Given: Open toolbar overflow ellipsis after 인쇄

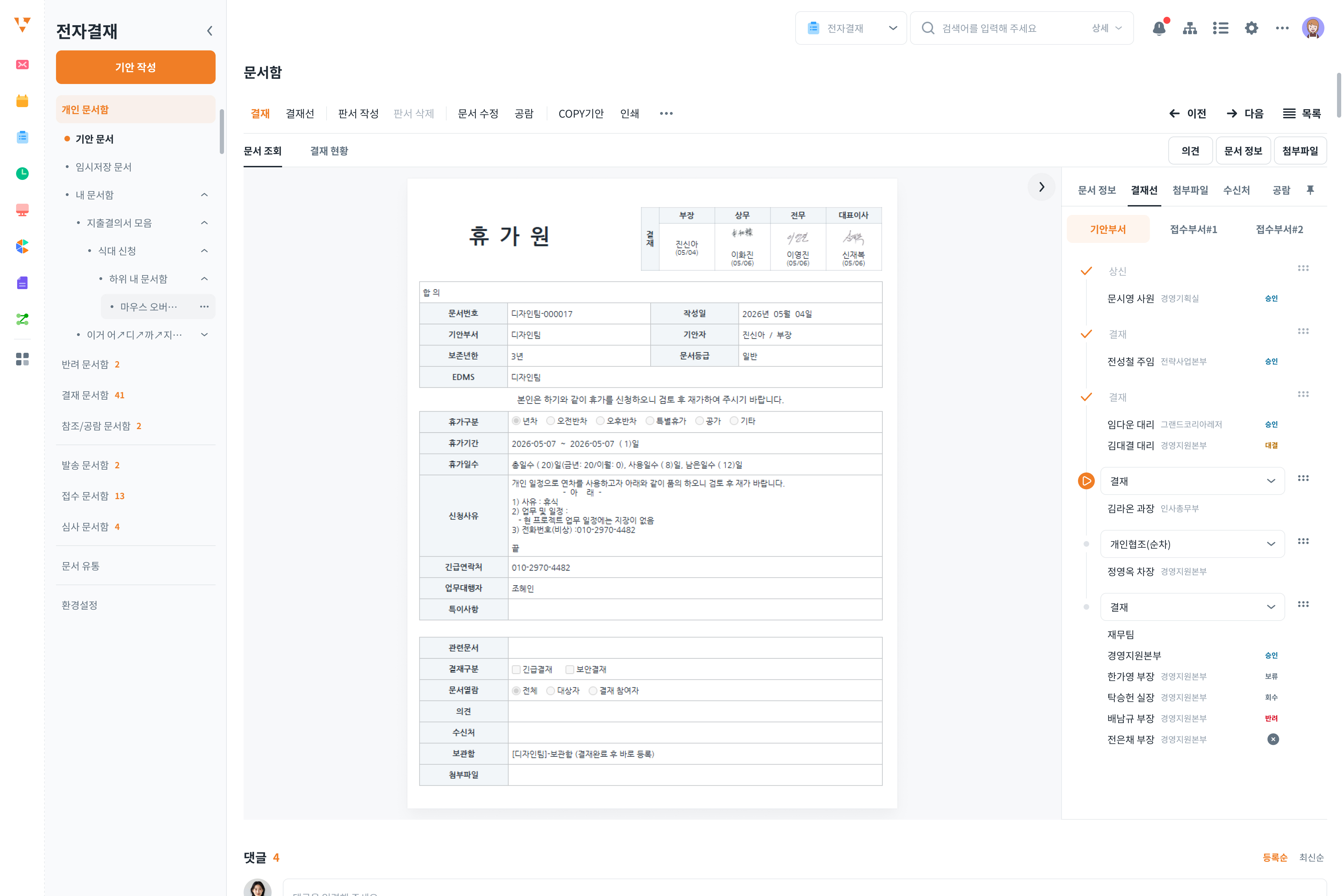Looking at the screenshot, I should coord(666,114).
